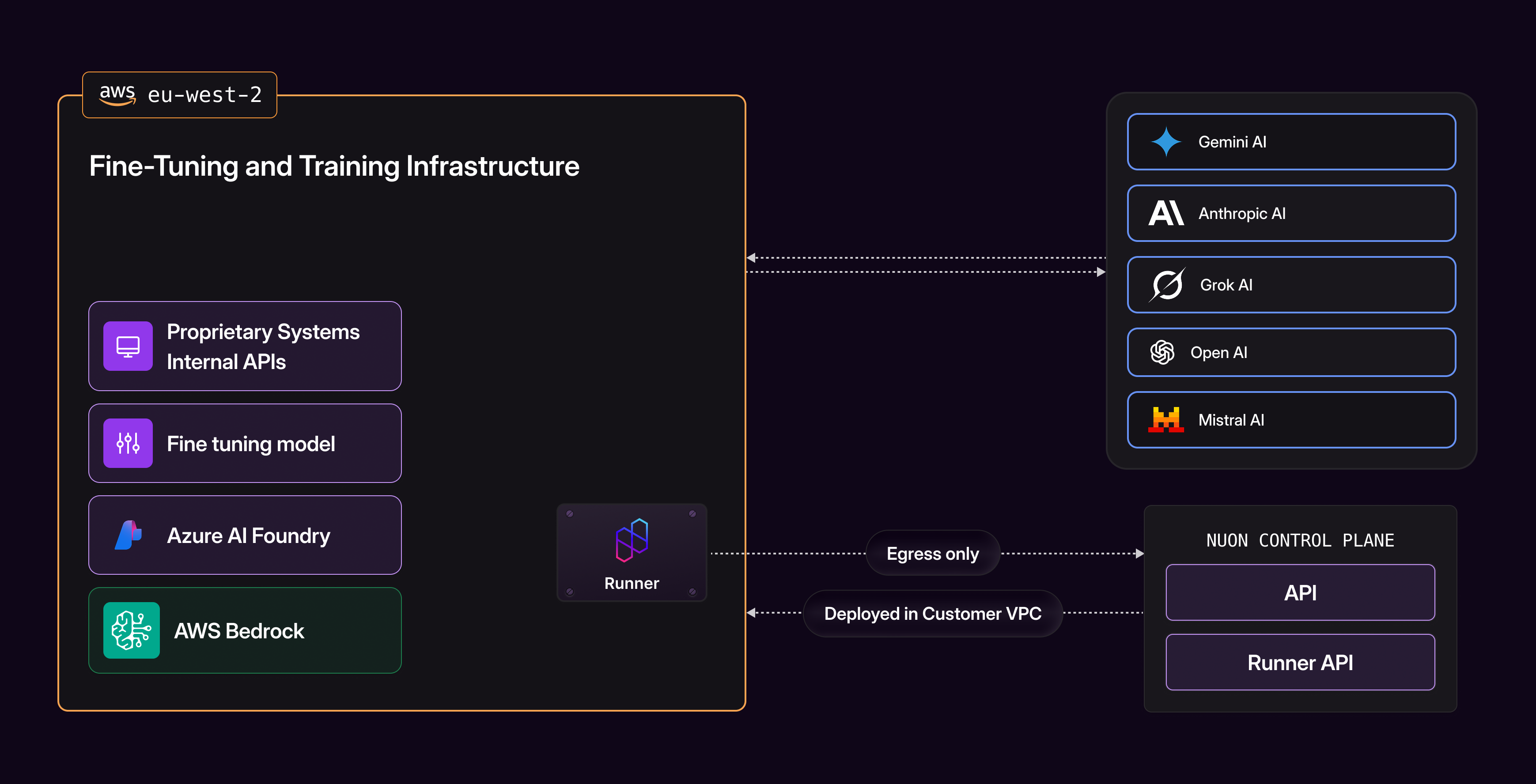Select the Runner API box
The width and height of the screenshot is (1536, 784).
click(x=1300, y=662)
